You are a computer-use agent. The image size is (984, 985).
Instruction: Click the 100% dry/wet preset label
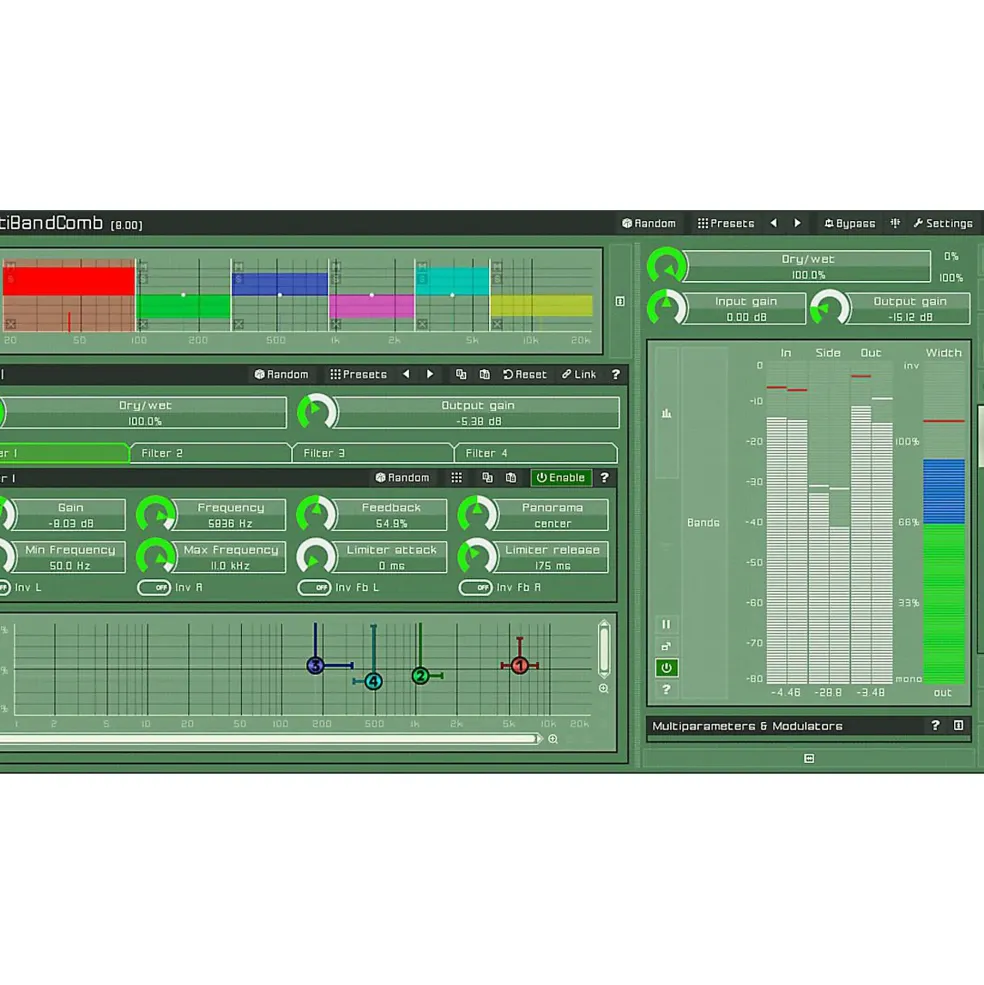tap(951, 278)
